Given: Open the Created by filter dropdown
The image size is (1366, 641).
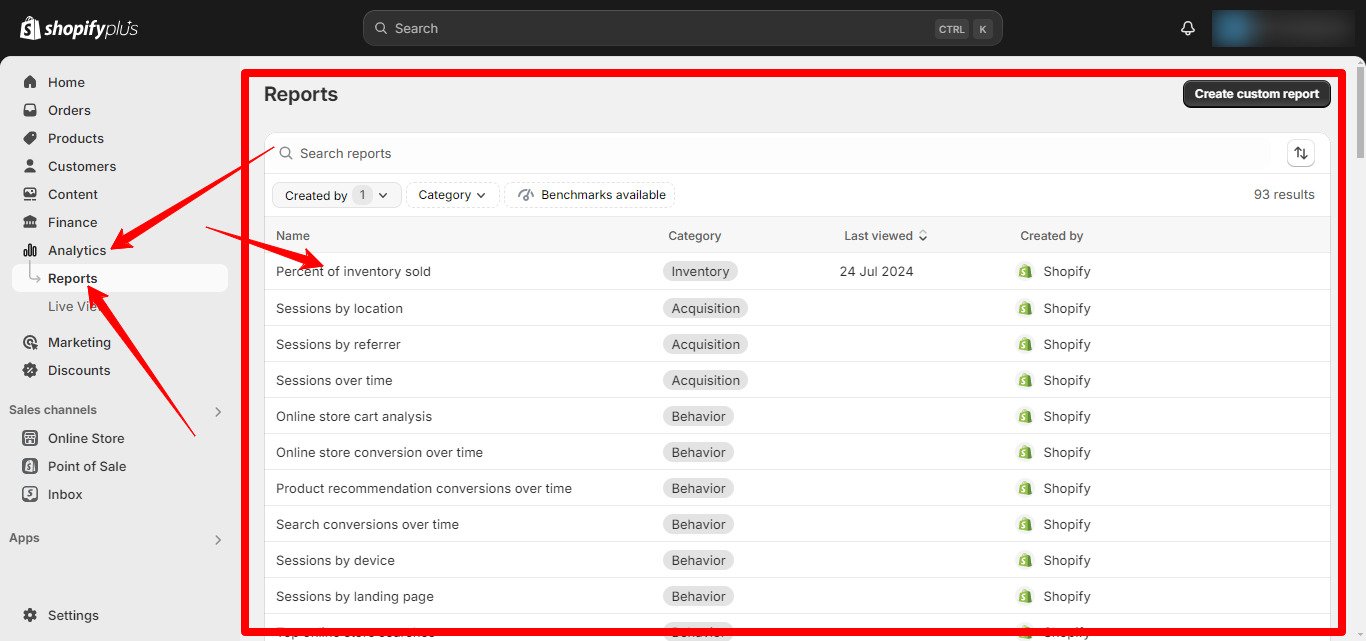Looking at the screenshot, I should pos(336,195).
